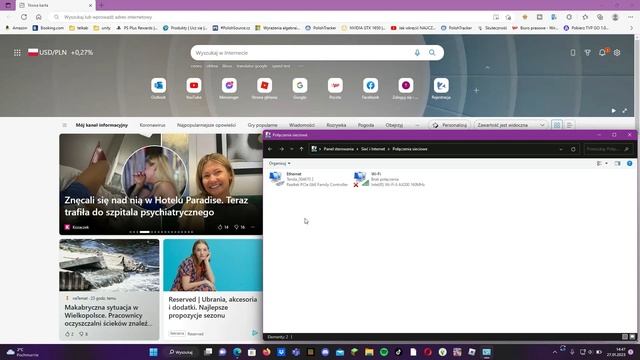Open Microsoft Edge from the taskbar
The width and height of the screenshot is (640, 360).
coord(237,352)
